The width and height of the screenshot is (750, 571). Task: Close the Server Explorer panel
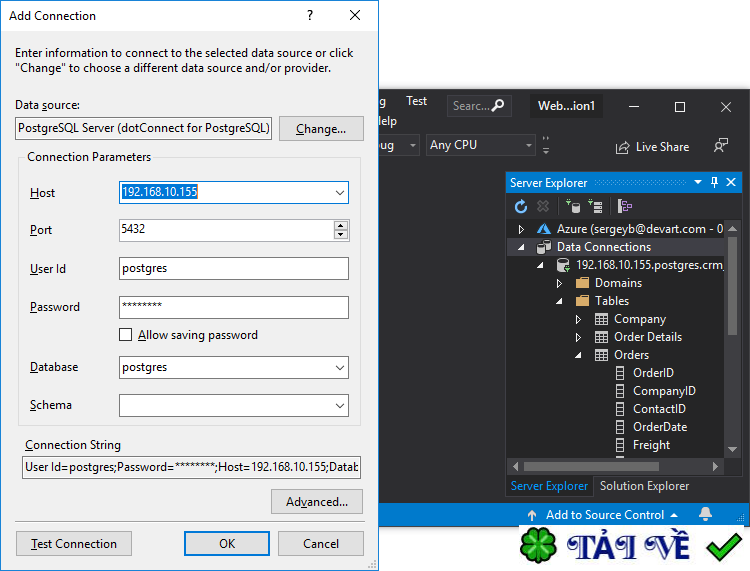731,182
